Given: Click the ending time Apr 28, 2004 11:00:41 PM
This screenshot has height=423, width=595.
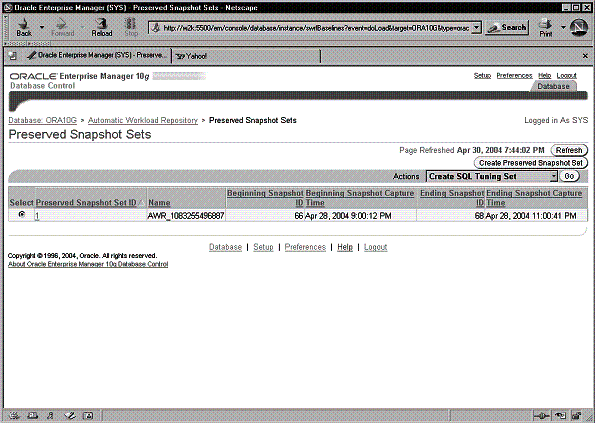Looking at the screenshot, I should 531,216.
